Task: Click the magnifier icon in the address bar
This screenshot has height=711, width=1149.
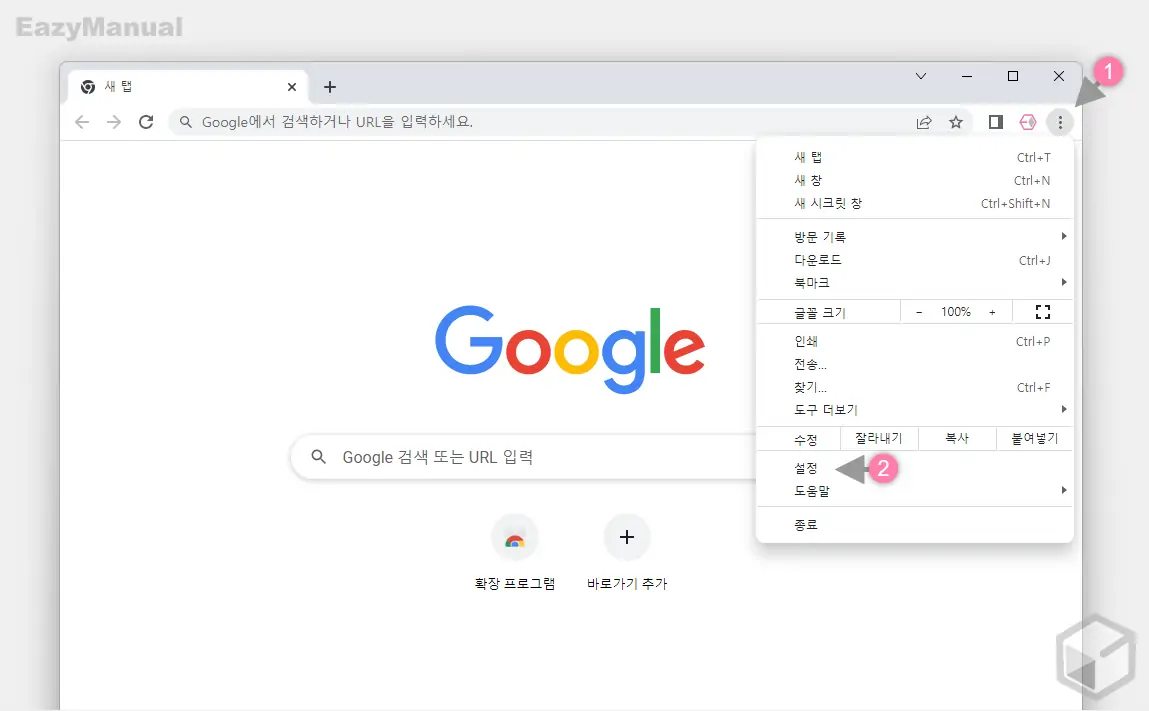Action: tap(186, 122)
